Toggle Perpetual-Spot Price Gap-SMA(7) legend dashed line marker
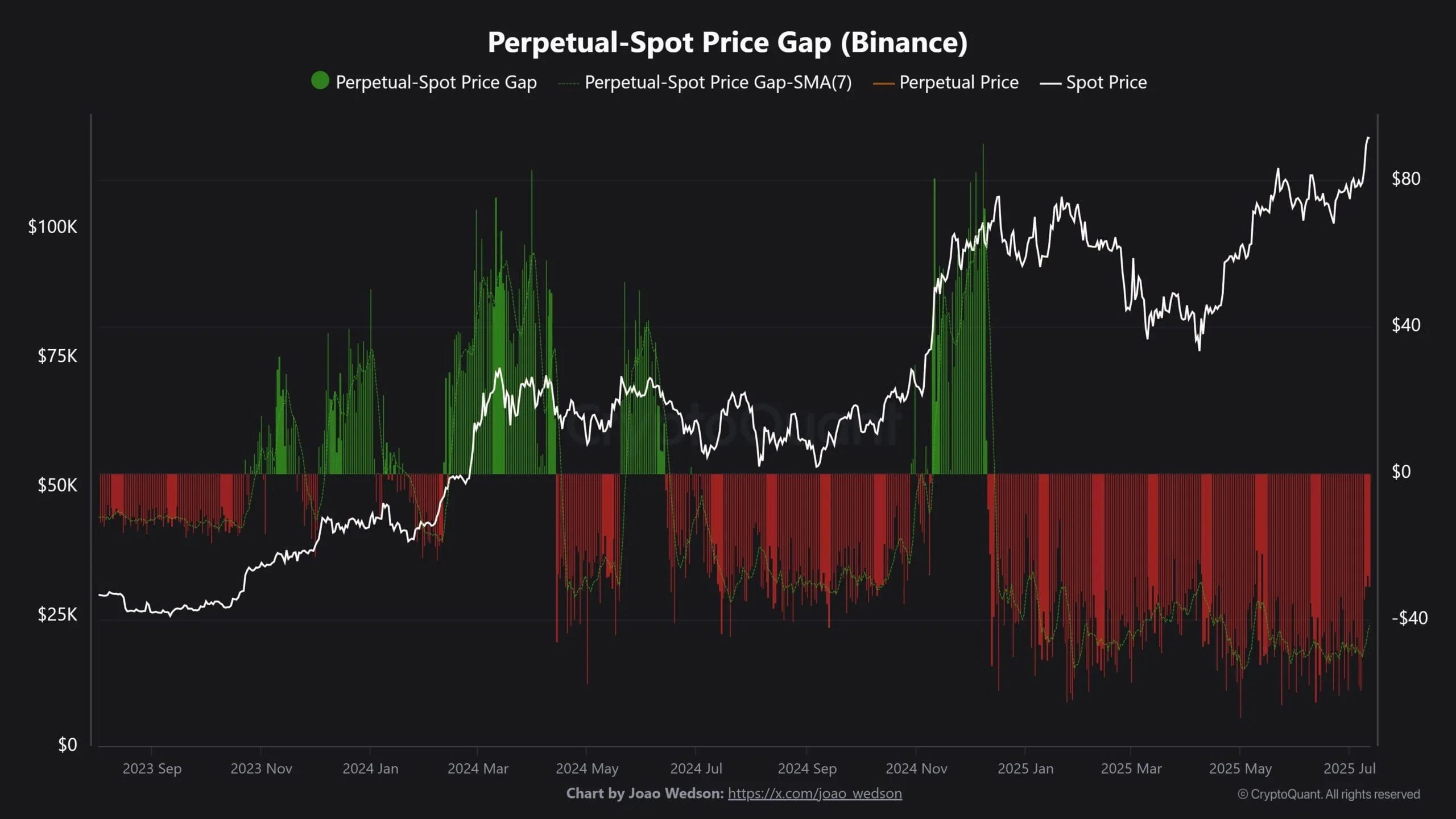Viewport: 1456px width, 819px height. [x=568, y=83]
